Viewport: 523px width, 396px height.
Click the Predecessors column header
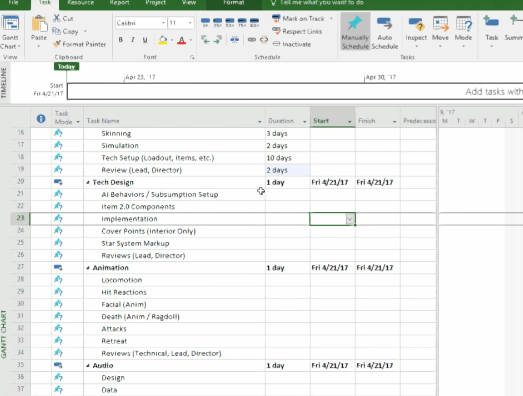(419, 121)
